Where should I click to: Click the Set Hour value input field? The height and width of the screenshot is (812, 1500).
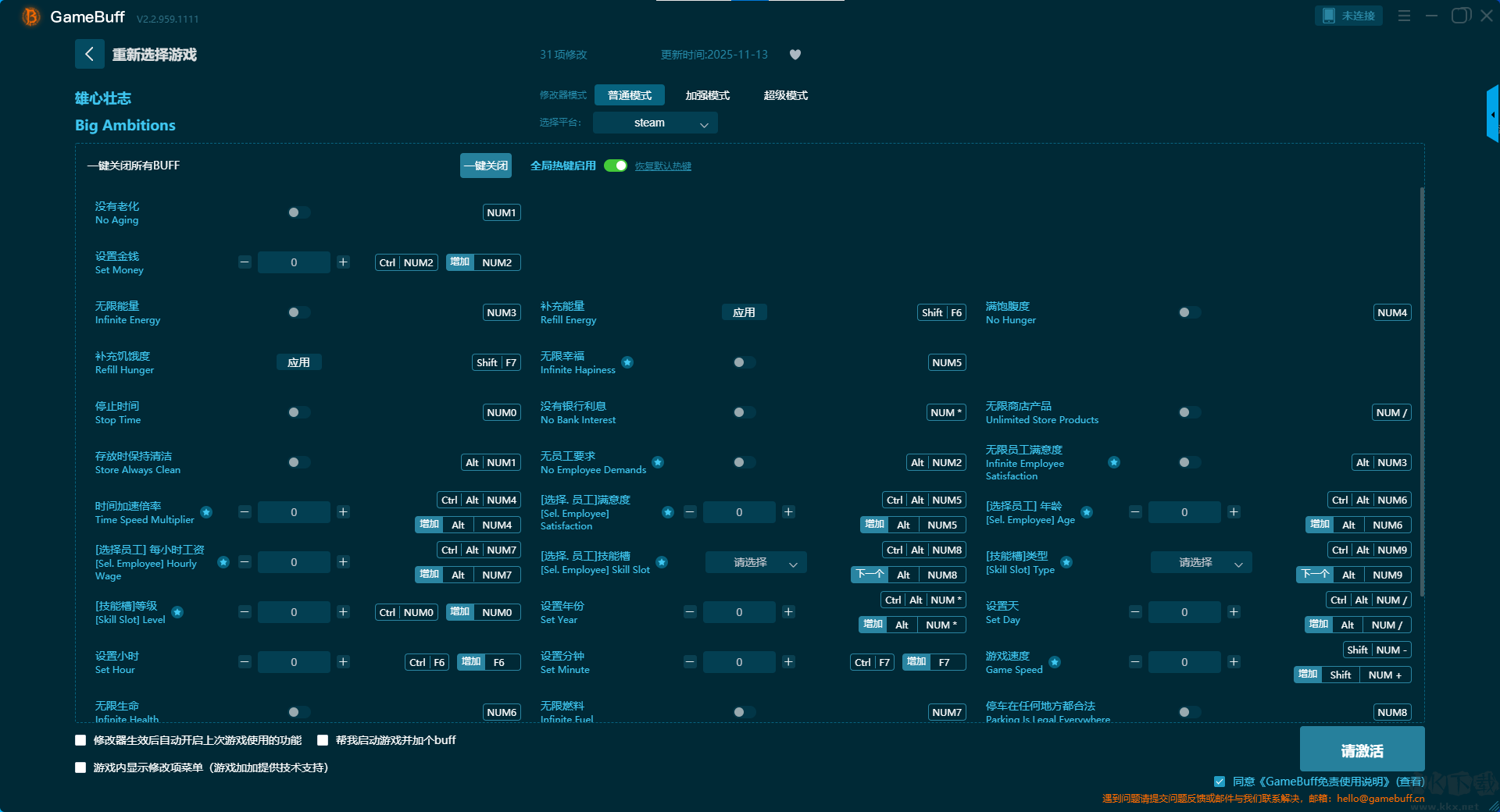pos(294,662)
